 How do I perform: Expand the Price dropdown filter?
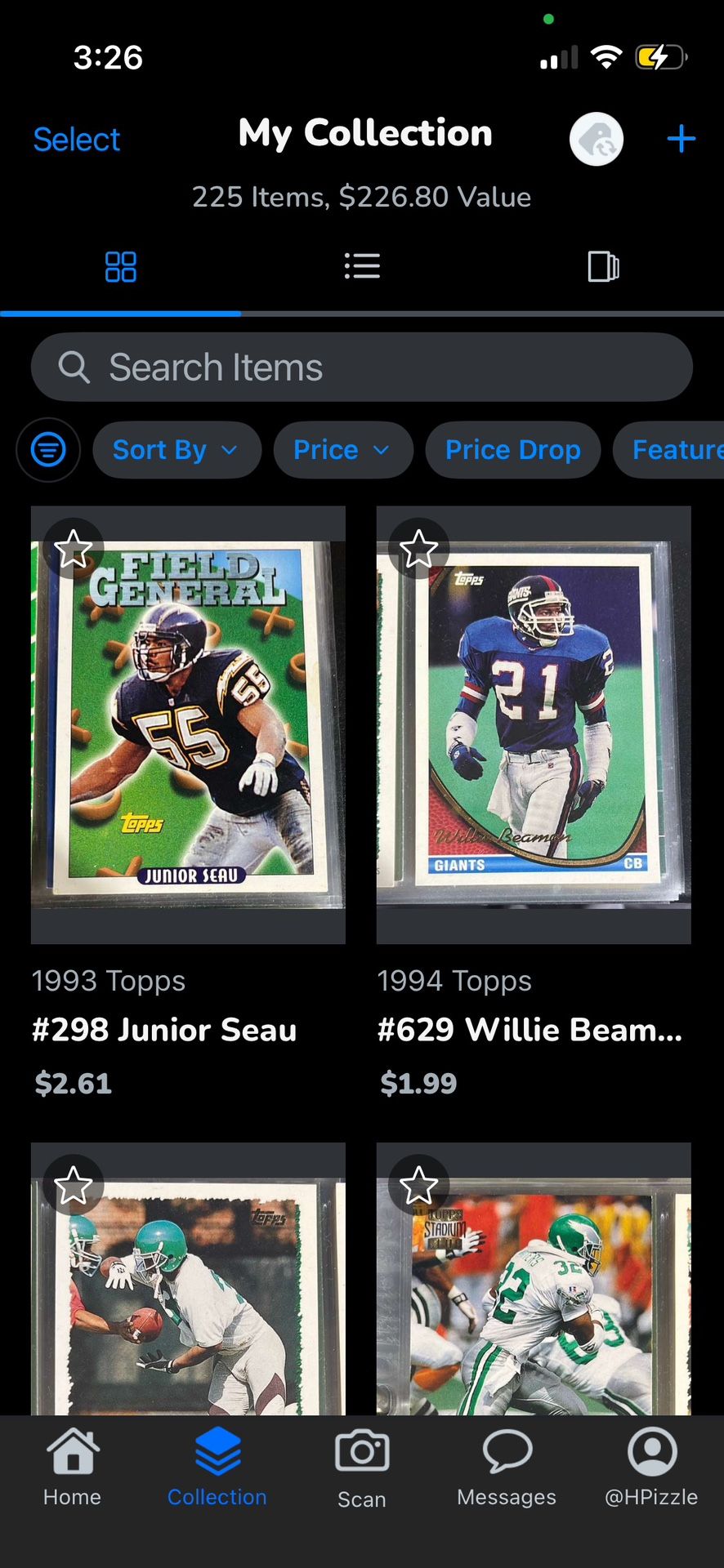342,450
